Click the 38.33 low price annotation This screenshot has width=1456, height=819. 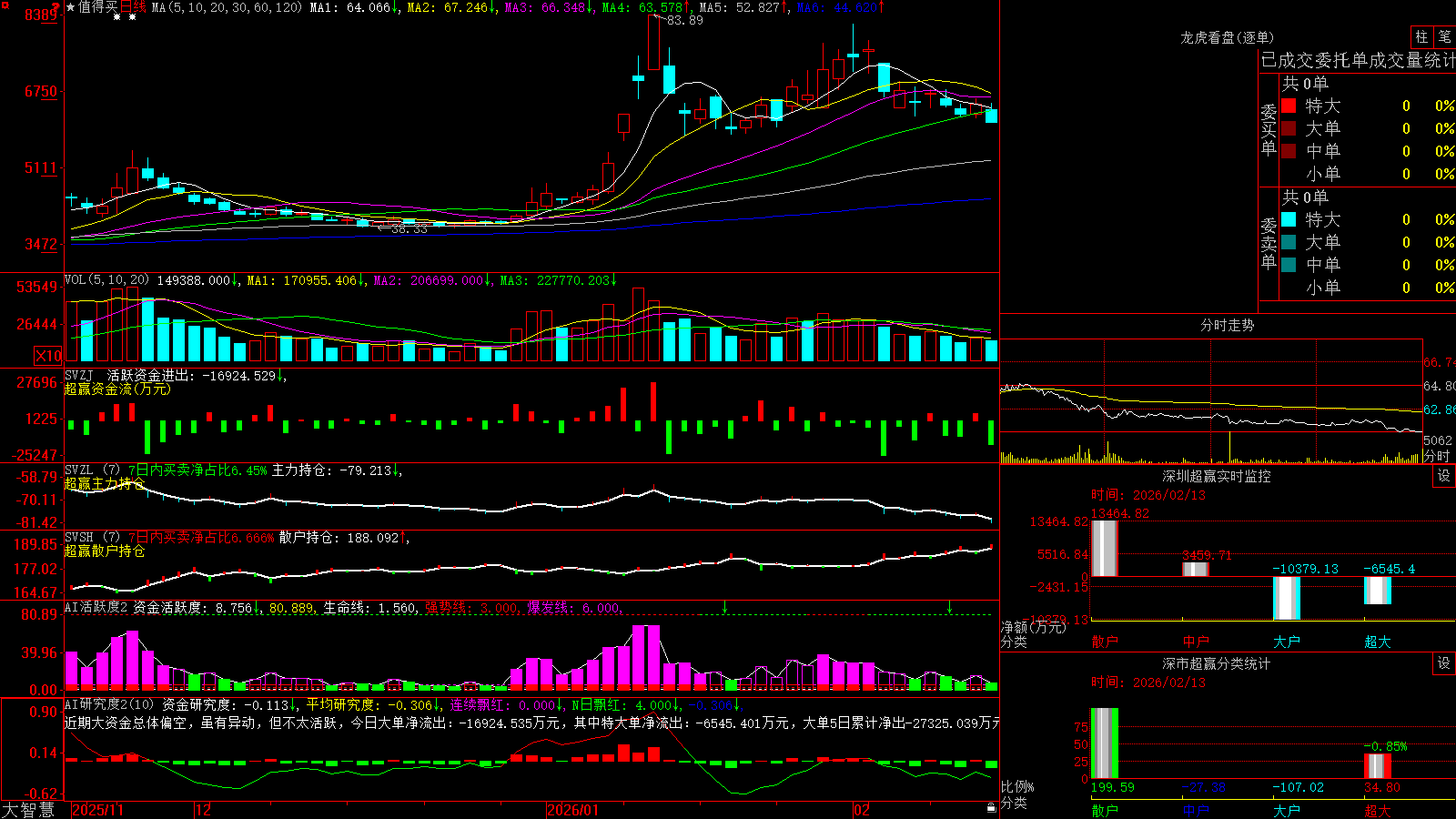(409, 229)
